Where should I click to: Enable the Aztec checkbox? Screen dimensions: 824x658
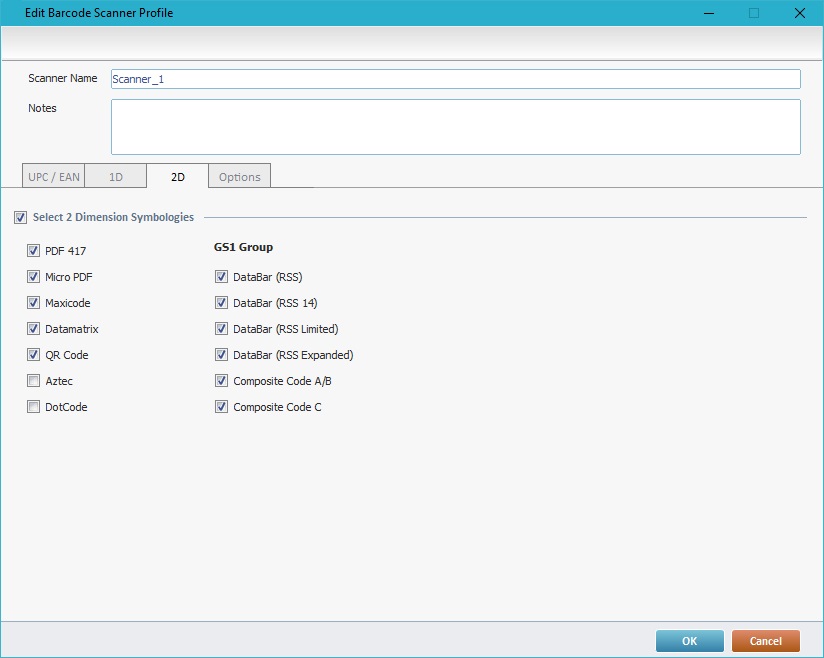coord(34,381)
